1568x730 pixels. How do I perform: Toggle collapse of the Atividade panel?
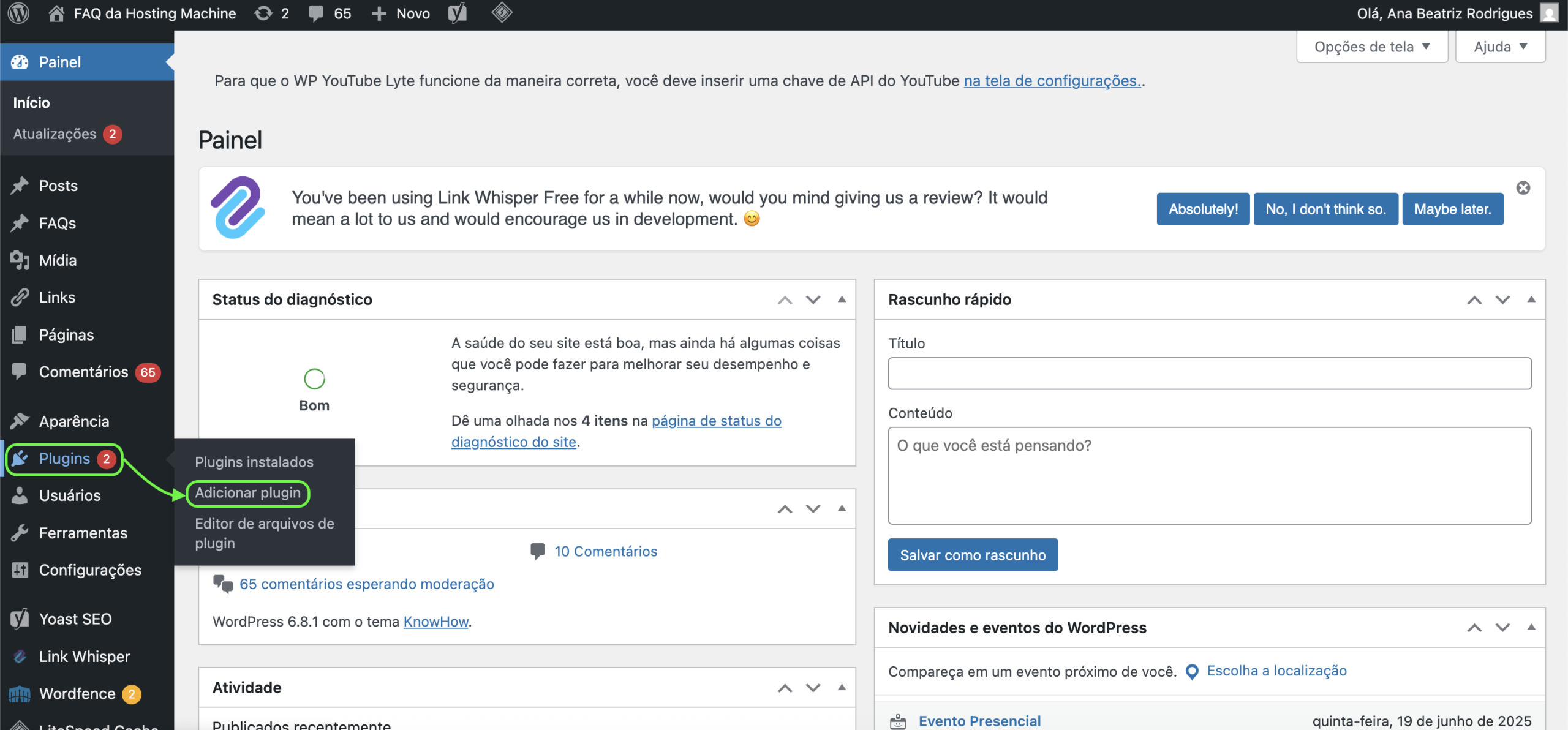click(842, 688)
